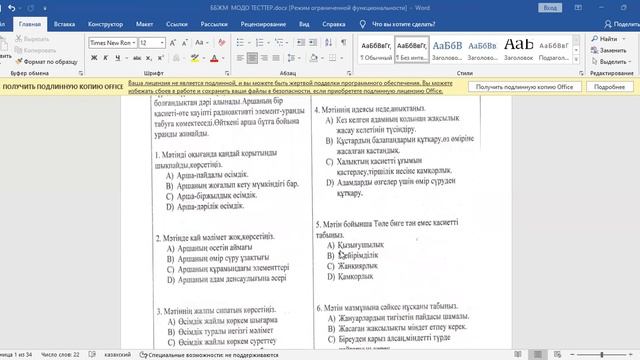Click the proofing book icon in status bar
Viewport: 640px width, 360px height.
pyautogui.click(x=92, y=355)
